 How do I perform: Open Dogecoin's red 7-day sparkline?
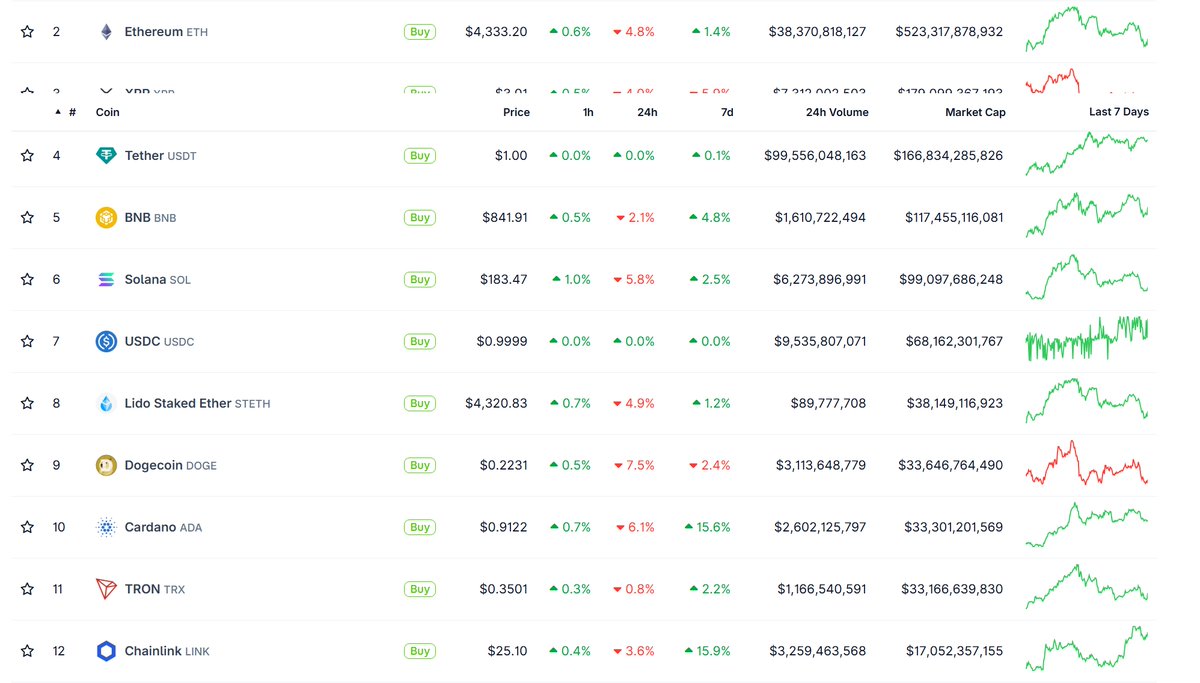(x=1087, y=463)
